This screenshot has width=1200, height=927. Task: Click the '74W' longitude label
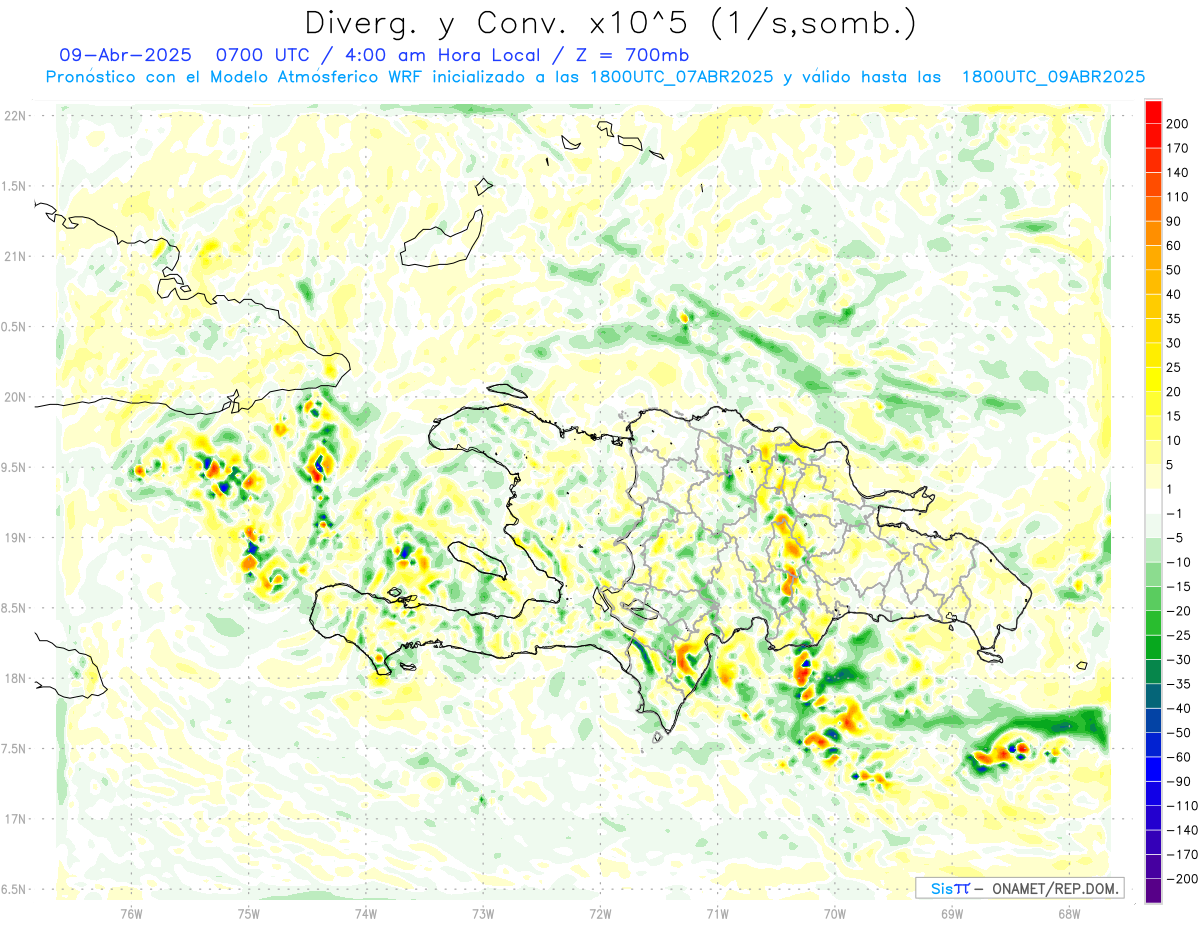[366, 913]
